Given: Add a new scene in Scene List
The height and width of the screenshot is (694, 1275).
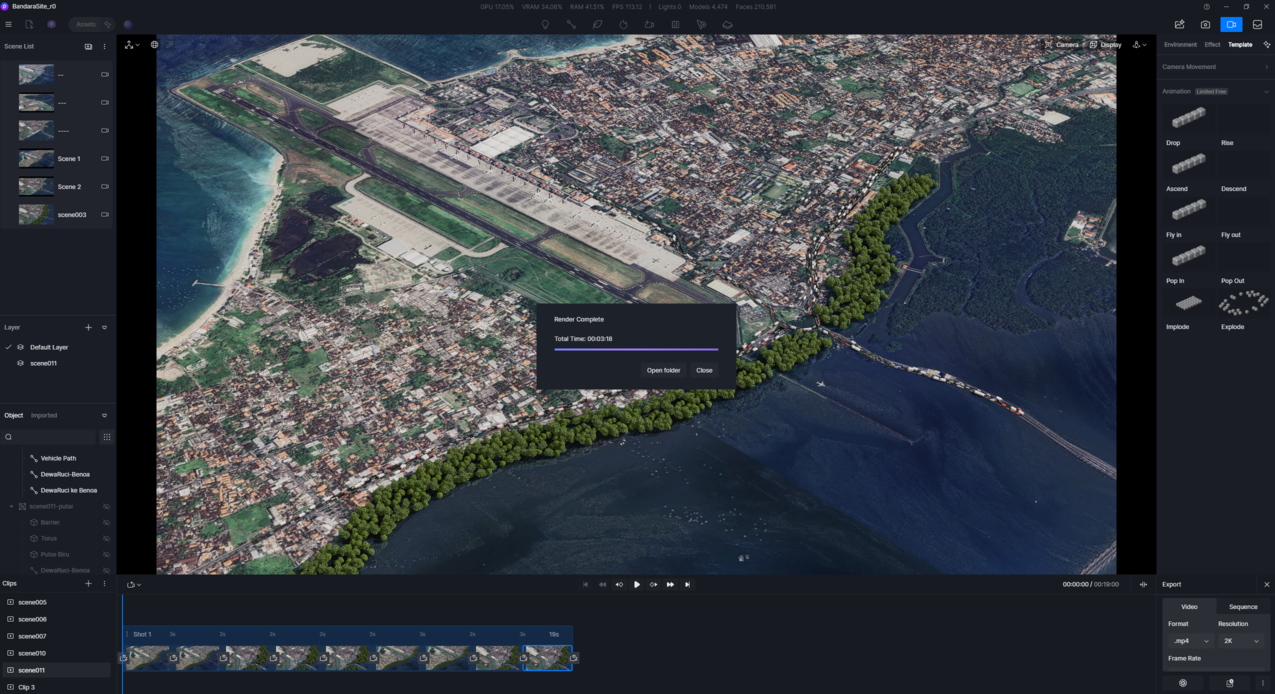Looking at the screenshot, I should point(88,47).
